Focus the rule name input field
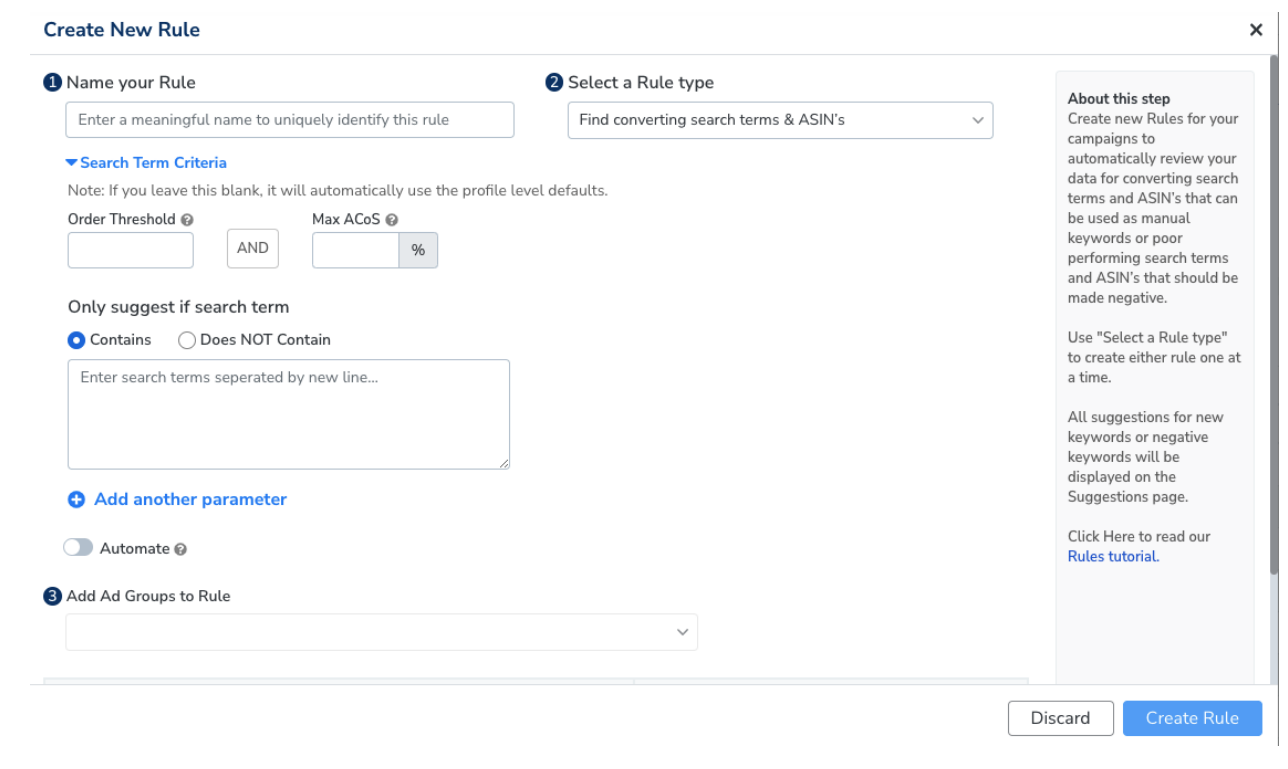 (x=290, y=120)
